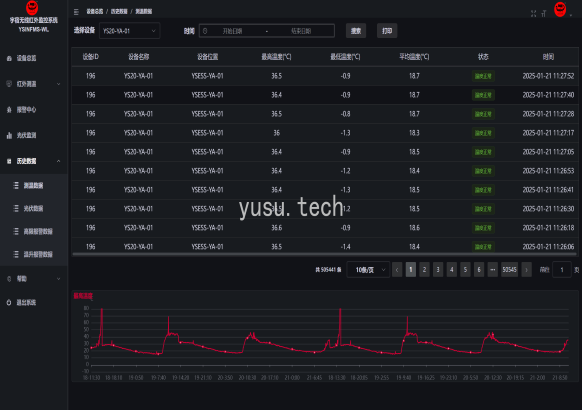Image resolution: width=582 pixels, height=410 pixels.
Task: Expand the 红外测温 sidebar submenu
Action: pos(33,84)
